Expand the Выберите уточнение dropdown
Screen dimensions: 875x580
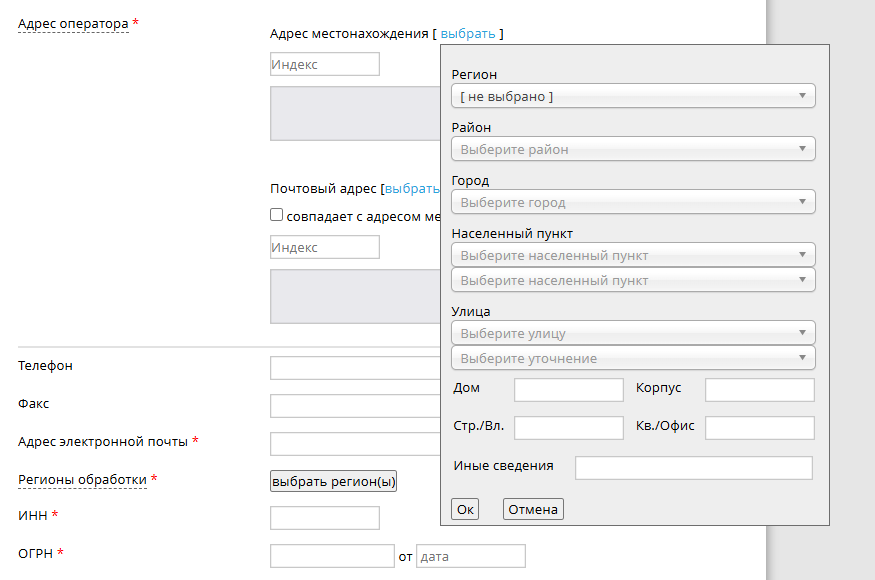pyautogui.click(x=633, y=358)
